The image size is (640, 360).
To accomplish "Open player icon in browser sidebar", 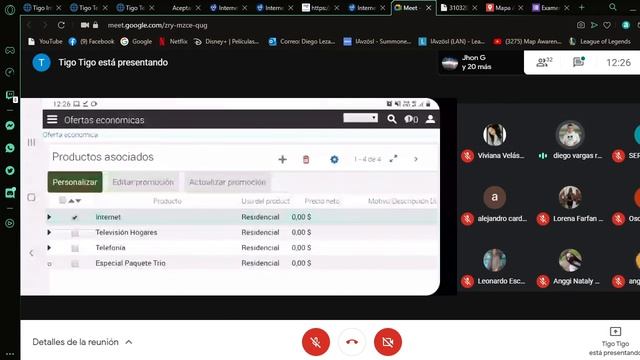I will click(x=10, y=223).
